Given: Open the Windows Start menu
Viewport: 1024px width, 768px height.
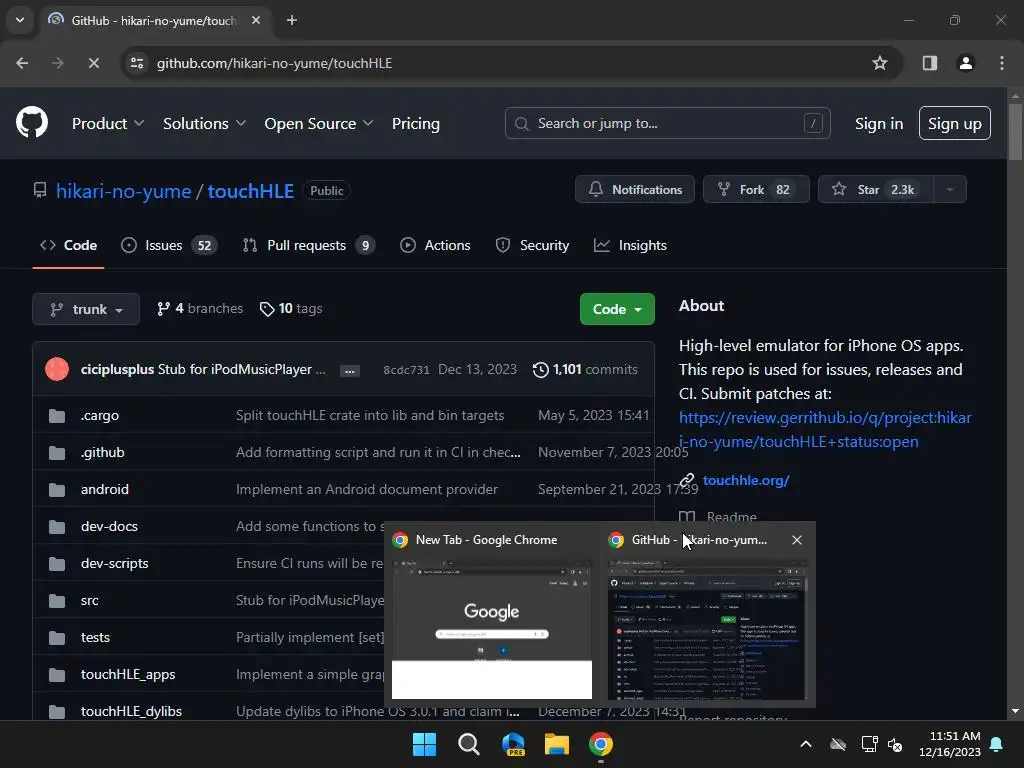Looking at the screenshot, I should click(x=424, y=744).
